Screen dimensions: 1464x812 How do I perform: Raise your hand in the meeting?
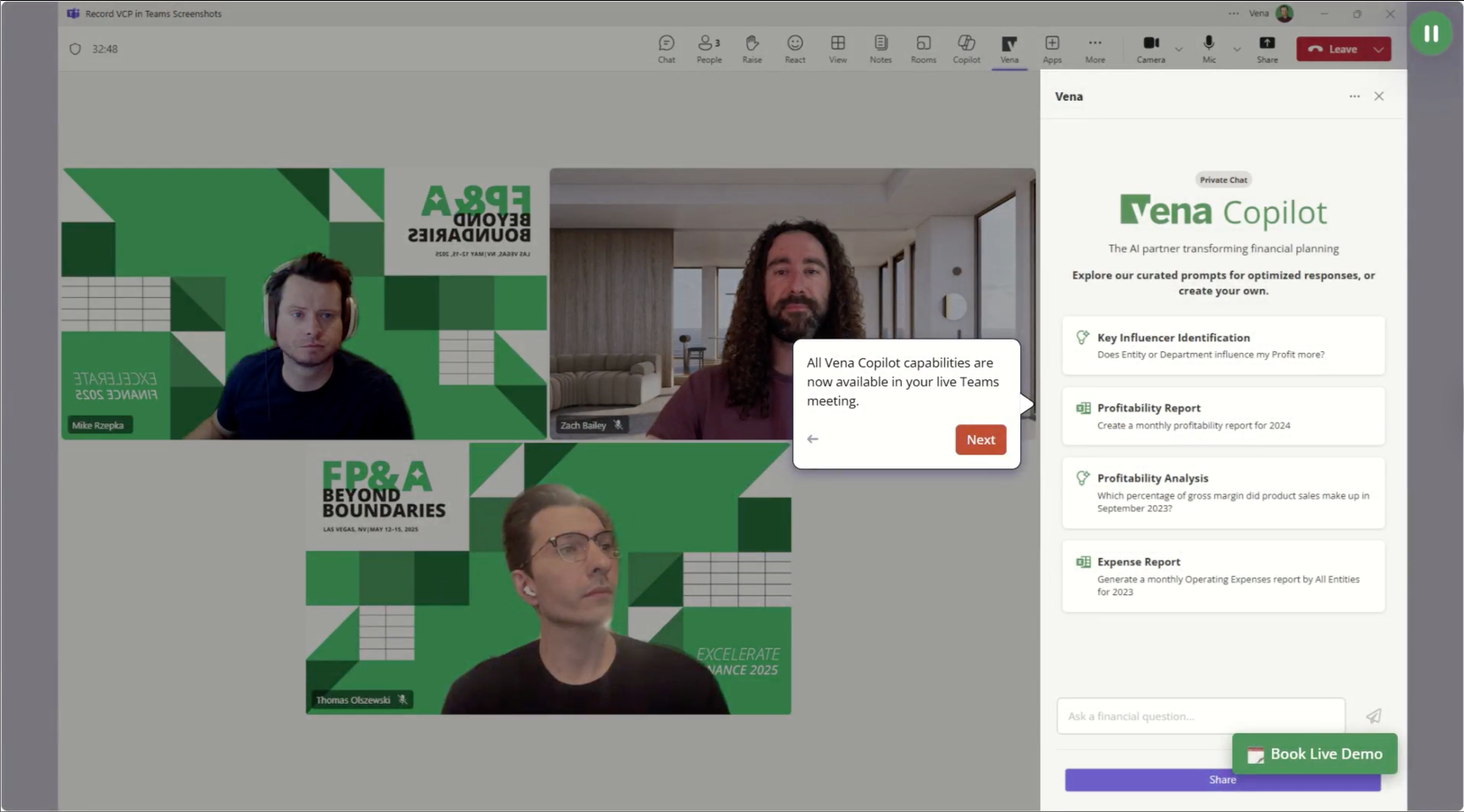(x=752, y=48)
